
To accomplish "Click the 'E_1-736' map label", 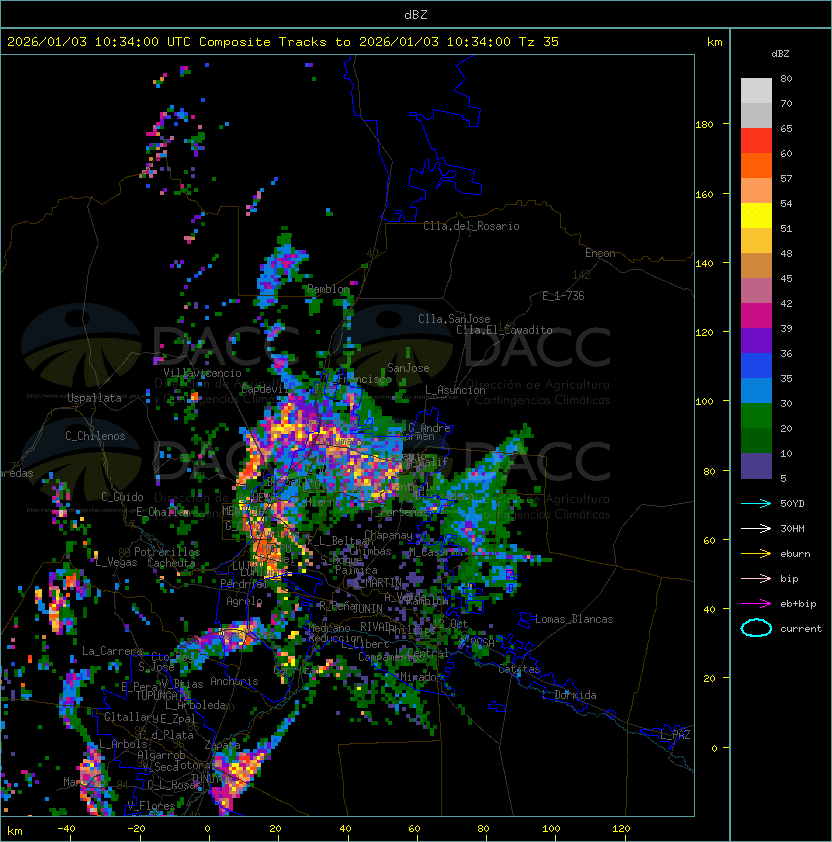I will [563, 296].
